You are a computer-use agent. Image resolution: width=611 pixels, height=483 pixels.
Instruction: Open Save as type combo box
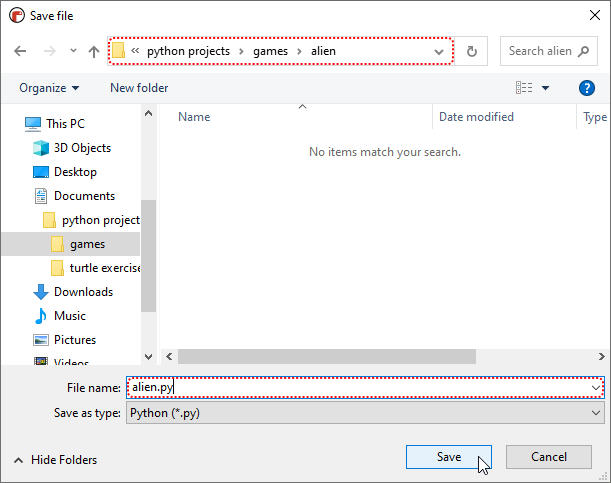click(365, 412)
